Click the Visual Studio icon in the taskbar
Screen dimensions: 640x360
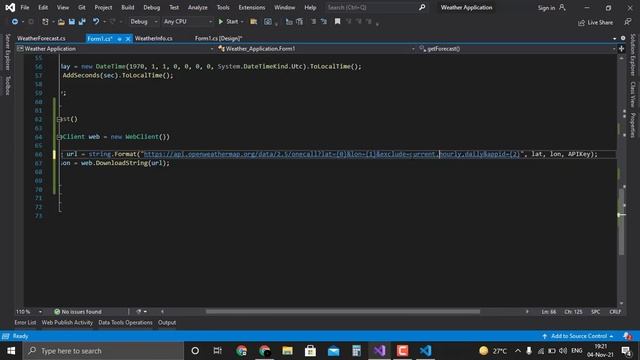379,351
